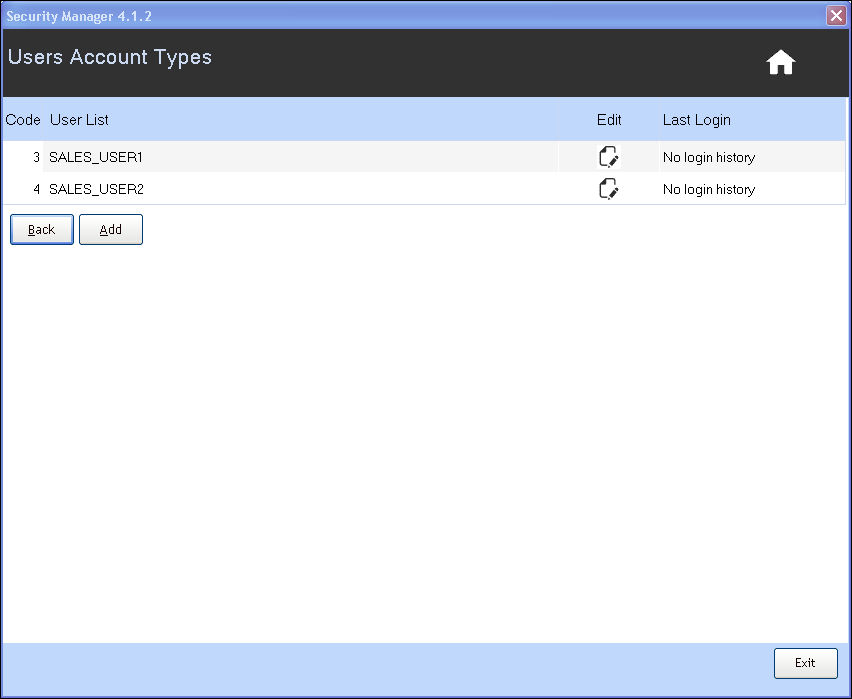The height and width of the screenshot is (699, 852).
Task: Close the Security Manager window
Action: [x=836, y=16]
